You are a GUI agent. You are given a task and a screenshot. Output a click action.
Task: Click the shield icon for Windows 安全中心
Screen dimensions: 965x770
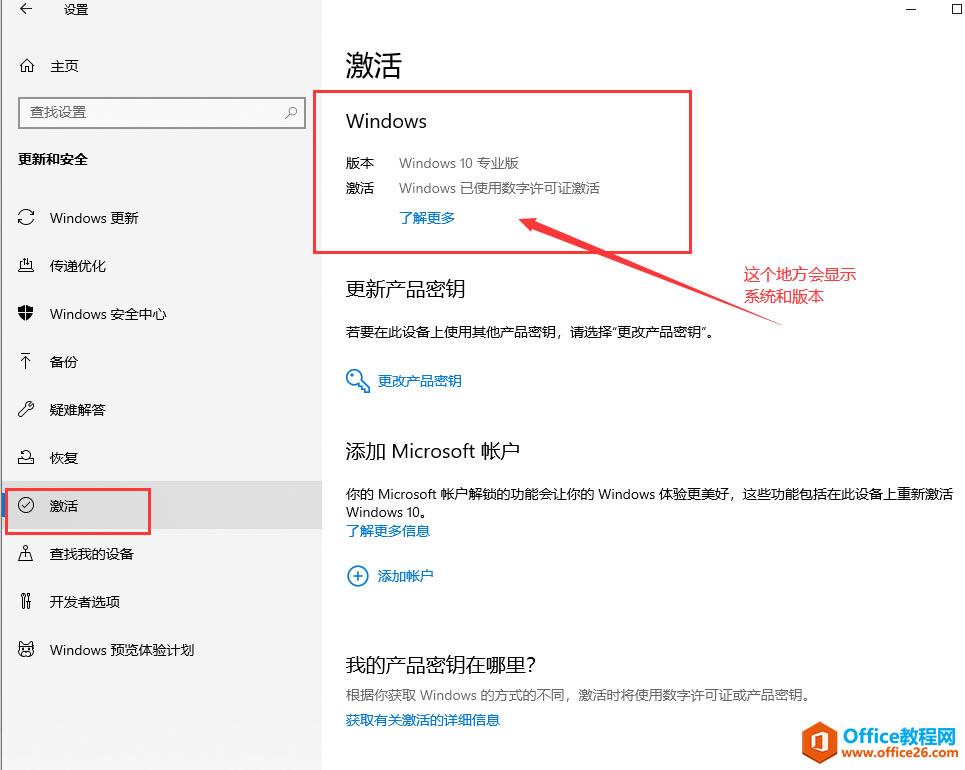(26, 313)
